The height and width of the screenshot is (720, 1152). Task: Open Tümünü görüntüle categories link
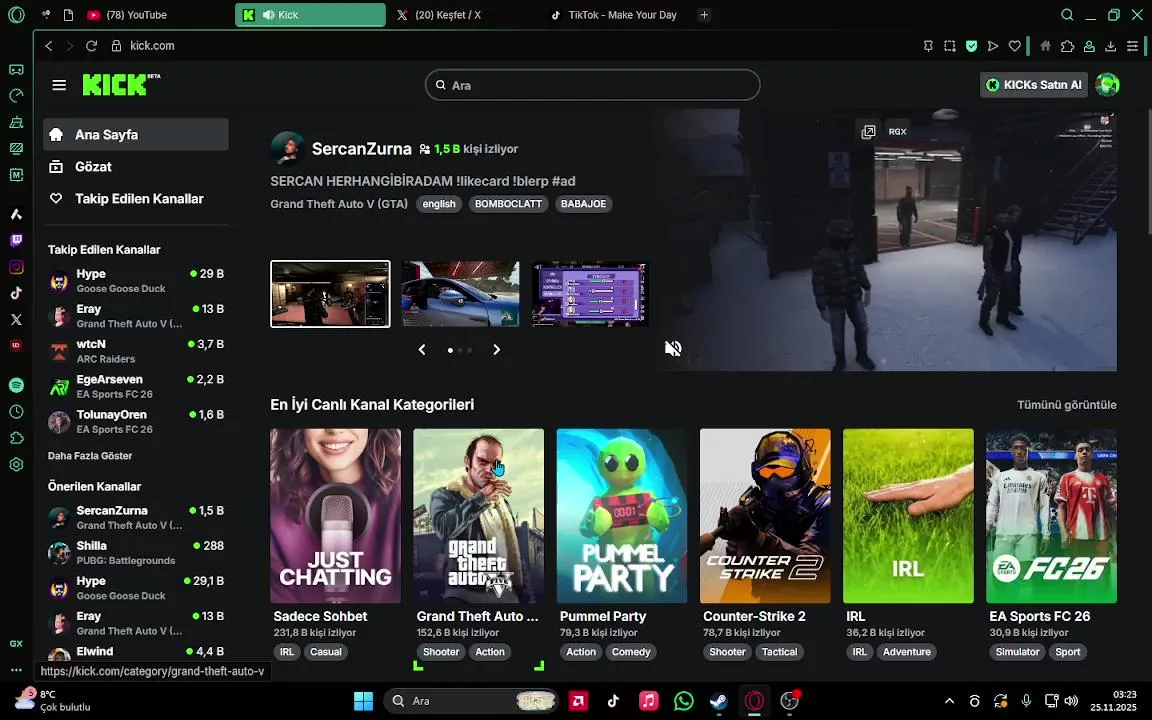click(1066, 405)
